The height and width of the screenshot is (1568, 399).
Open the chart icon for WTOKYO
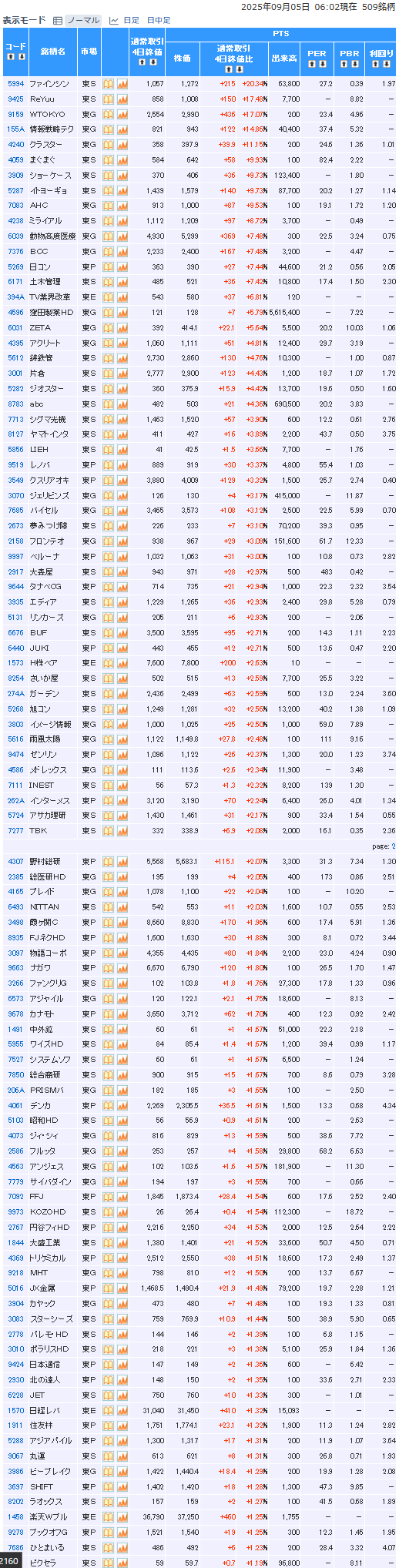[x=122, y=114]
